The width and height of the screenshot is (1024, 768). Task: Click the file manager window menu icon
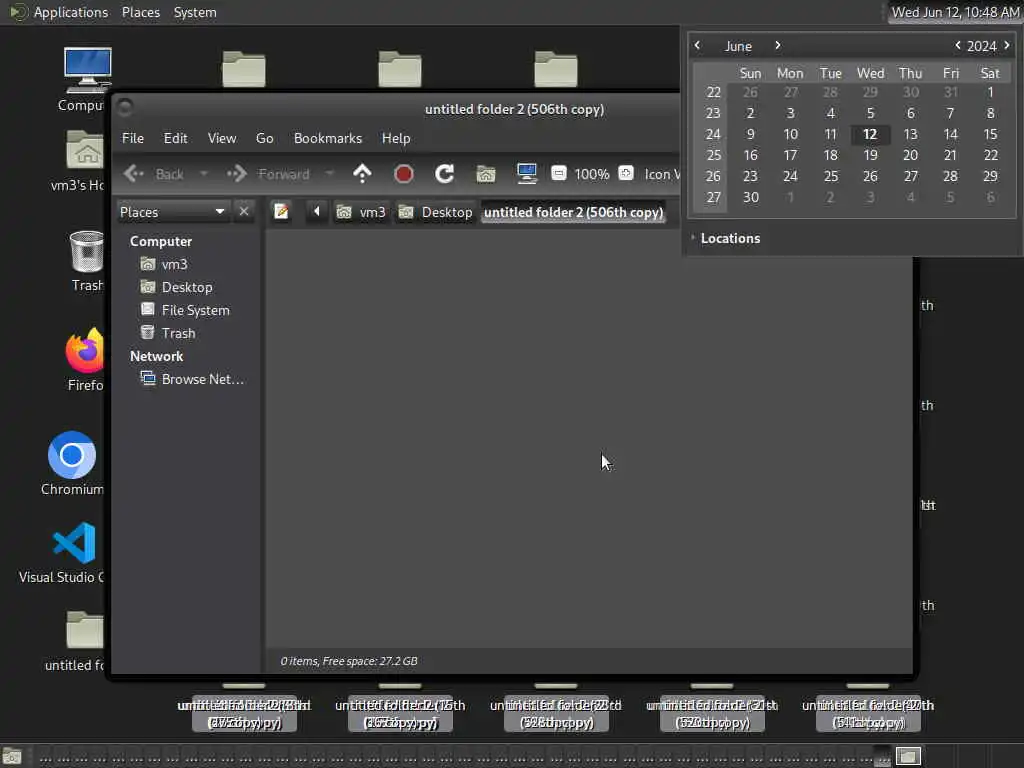click(125, 108)
